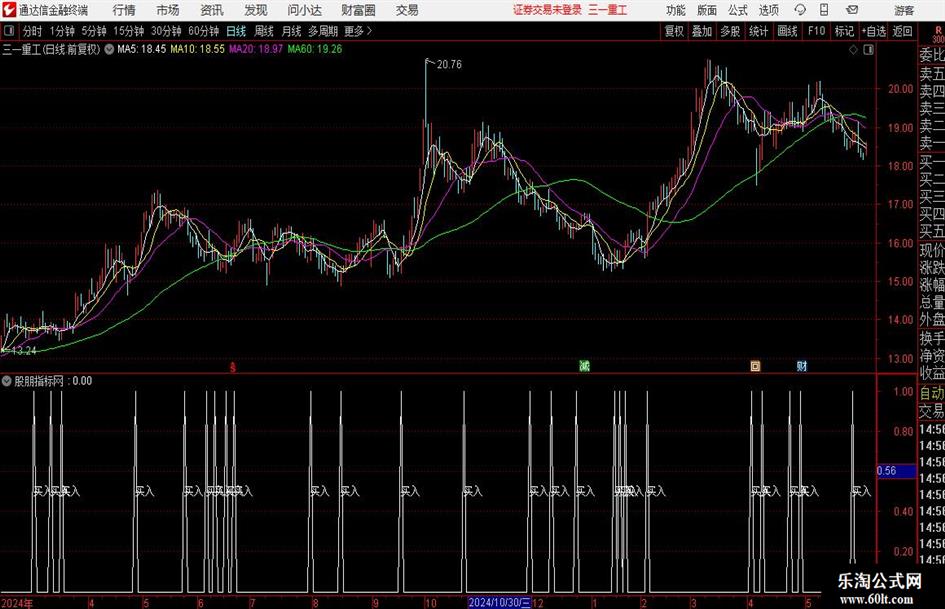The height and width of the screenshot is (609, 945).
Task: Click the 多股 multi-stock button
Action: (730, 31)
